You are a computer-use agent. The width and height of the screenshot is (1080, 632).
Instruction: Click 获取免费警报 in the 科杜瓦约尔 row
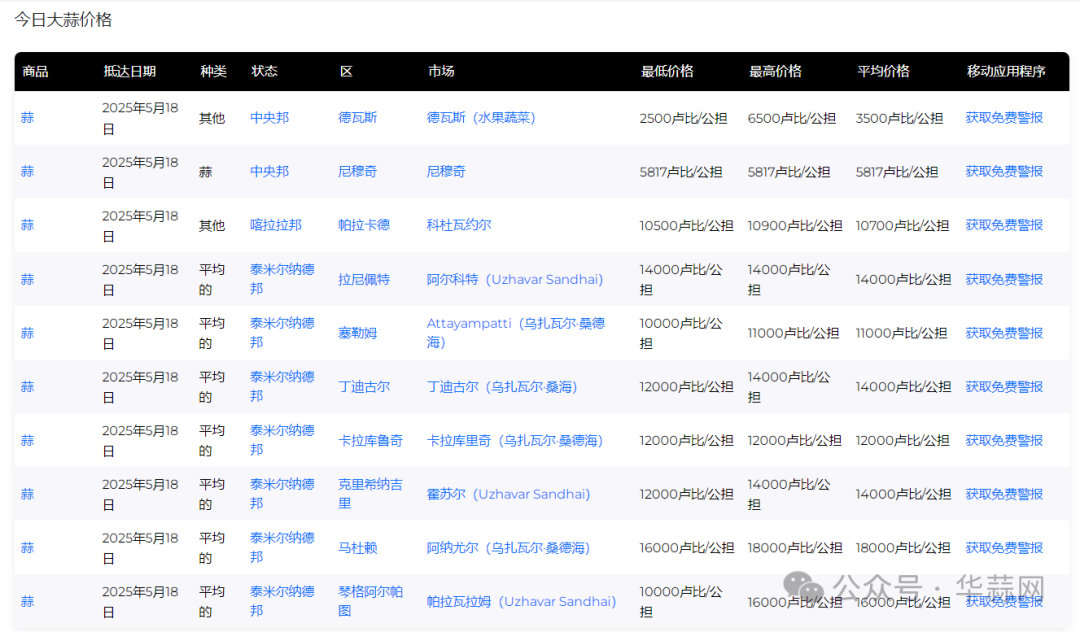click(x=1004, y=225)
